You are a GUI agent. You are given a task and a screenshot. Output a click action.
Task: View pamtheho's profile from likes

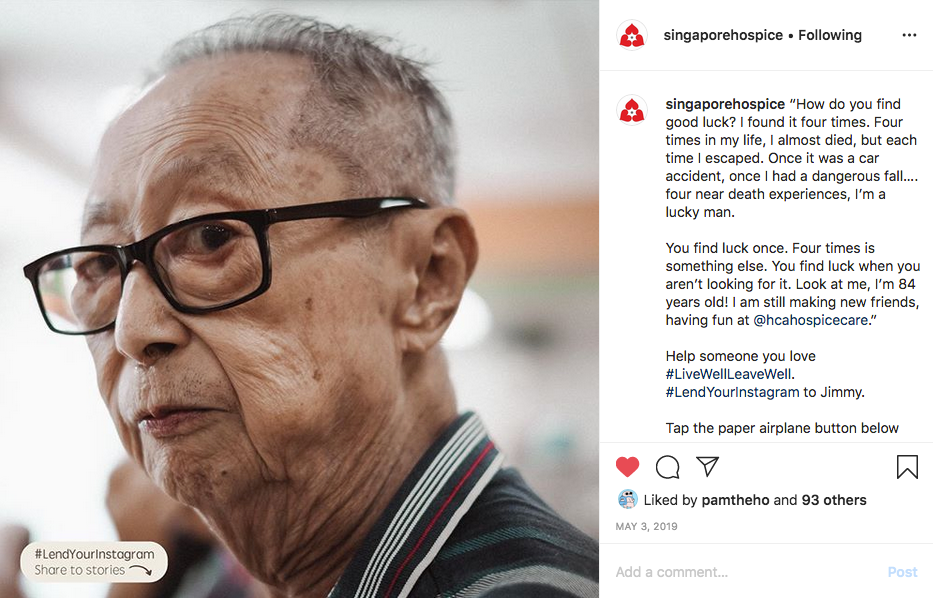point(735,500)
